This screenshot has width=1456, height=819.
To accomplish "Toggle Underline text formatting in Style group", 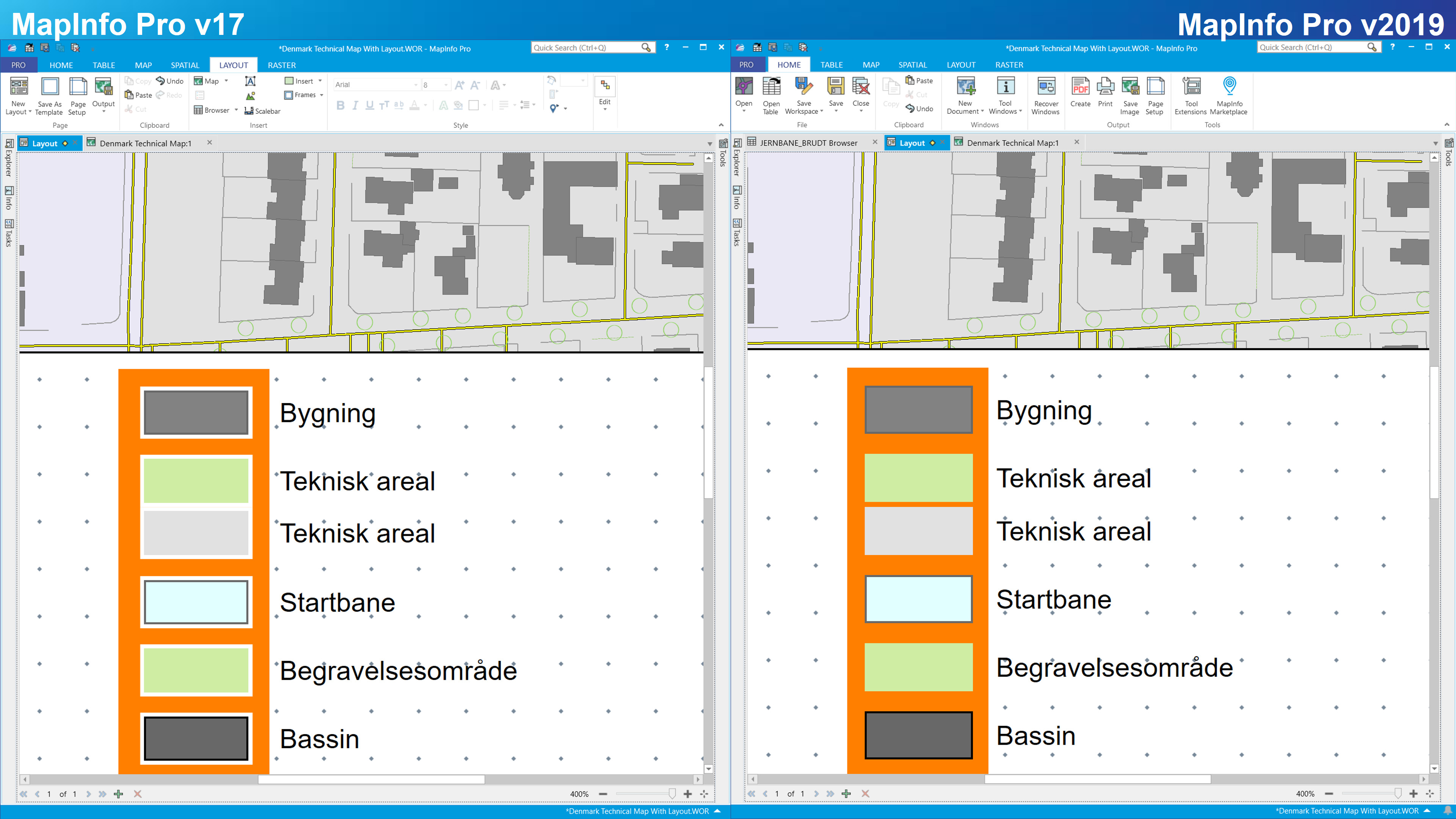I will 370,105.
